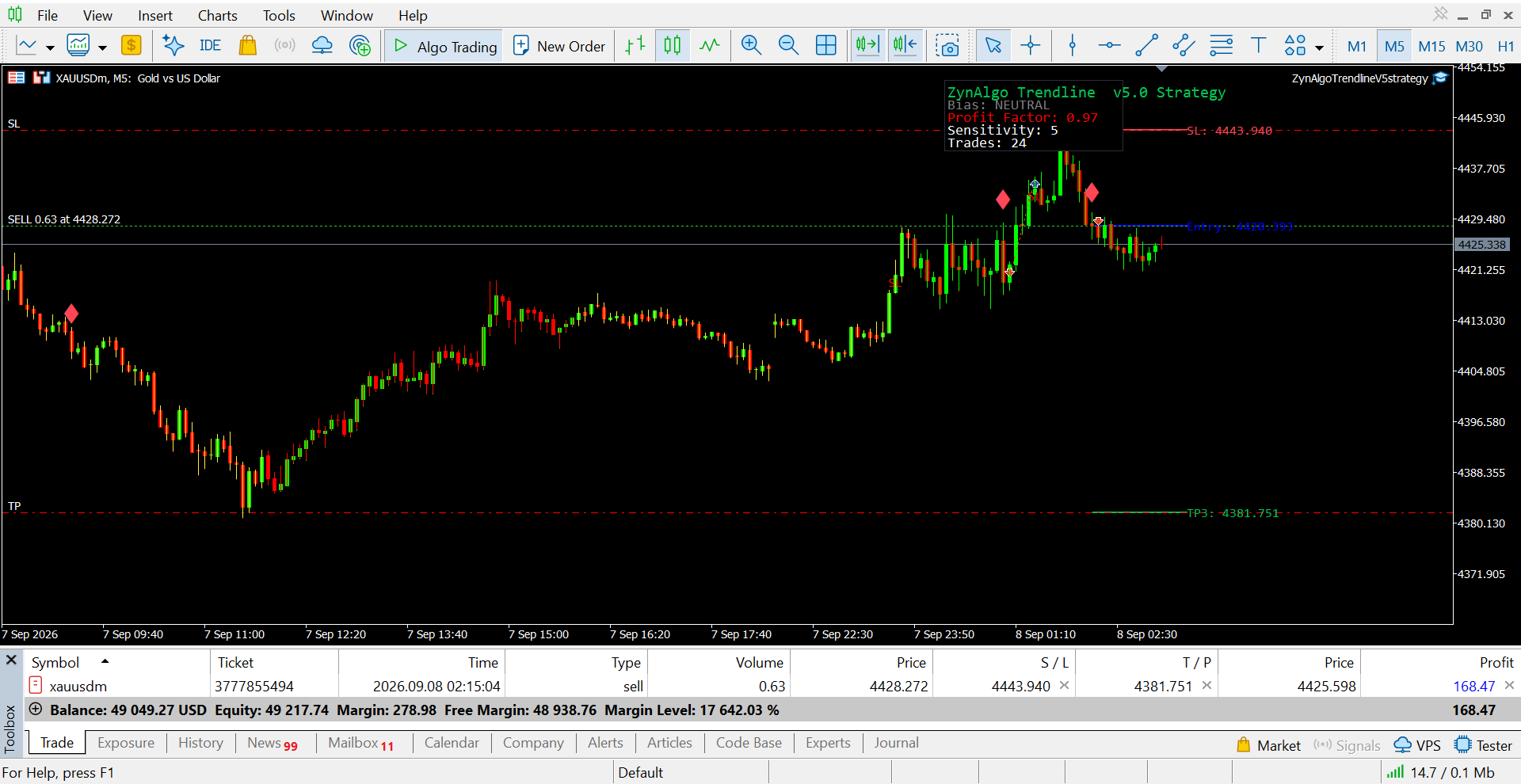Expand the chart type dropdown arrow
Image resolution: width=1521 pixels, height=784 pixels.
tap(50, 47)
